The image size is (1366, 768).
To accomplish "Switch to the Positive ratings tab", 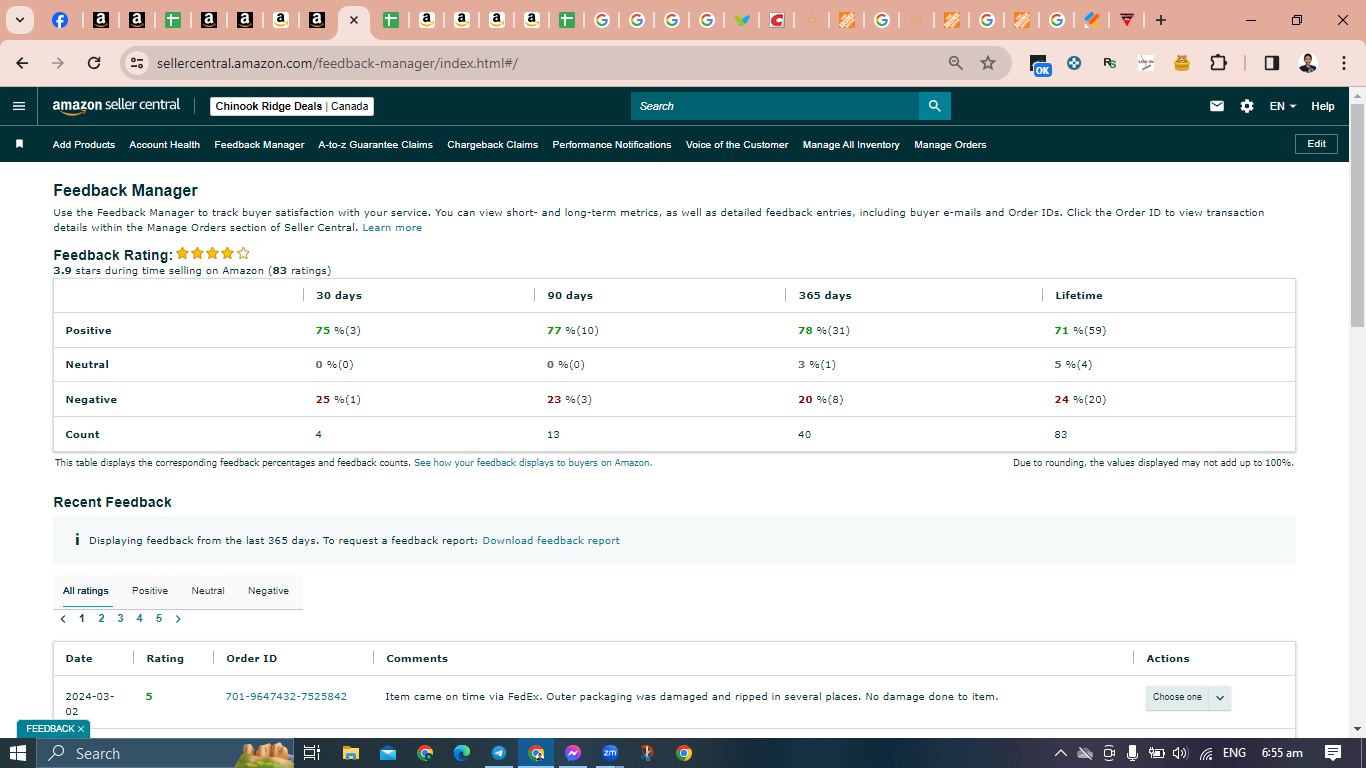I will coord(150,591).
